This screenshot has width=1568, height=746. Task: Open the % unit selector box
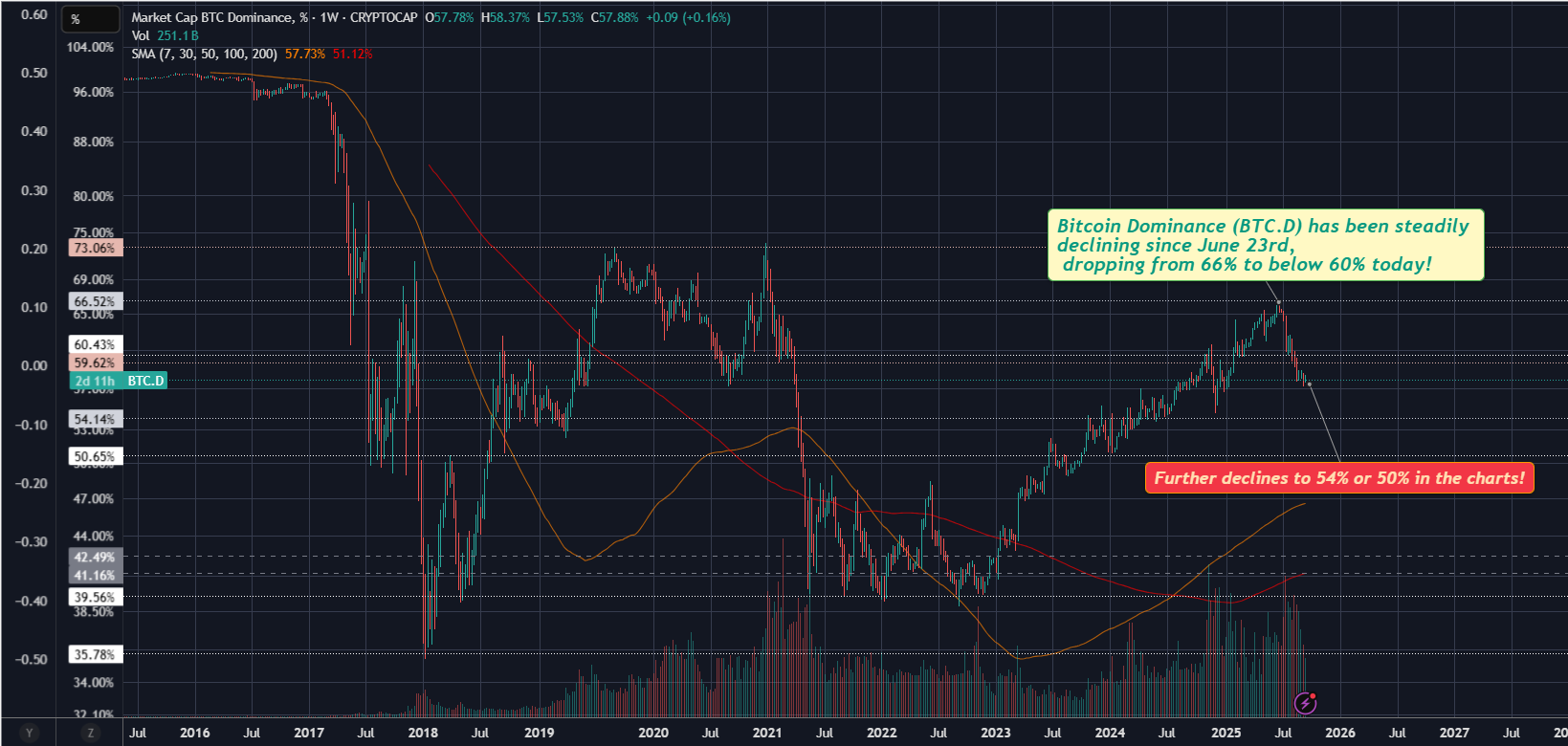pyautogui.click(x=91, y=19)
